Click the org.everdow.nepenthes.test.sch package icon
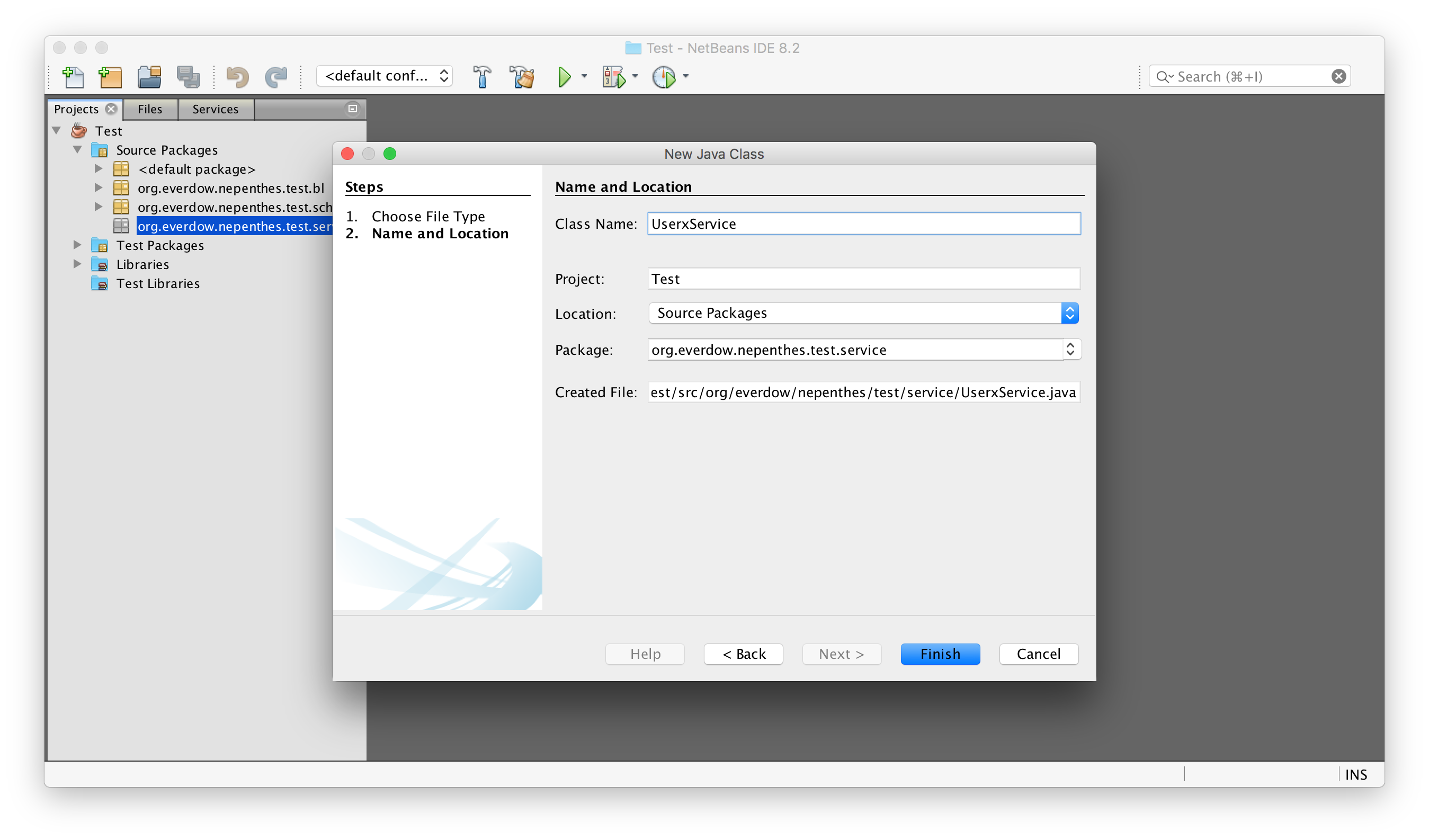Viewport: 1429px width, 840px height. click(x=121, y=207)
